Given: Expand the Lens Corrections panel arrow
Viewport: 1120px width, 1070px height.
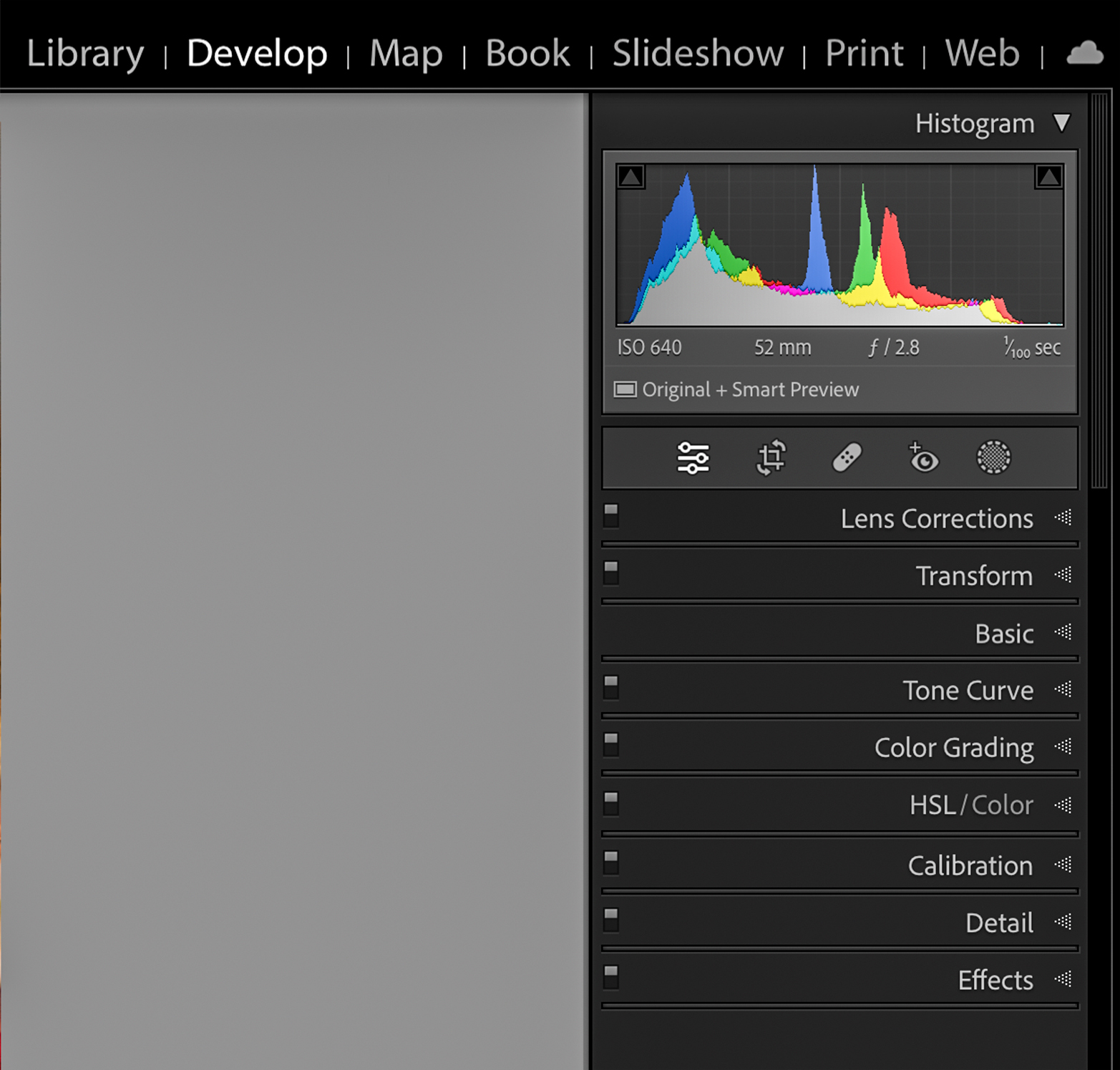Looking at the screenshot, I should point(1063,517).
